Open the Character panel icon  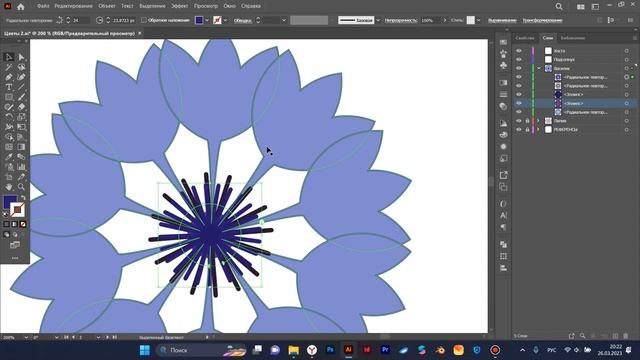tap(503, 215)
